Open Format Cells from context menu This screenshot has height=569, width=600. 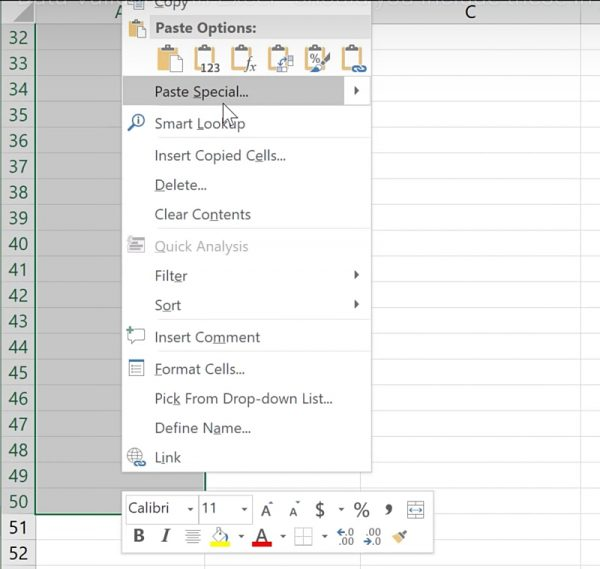199,369
